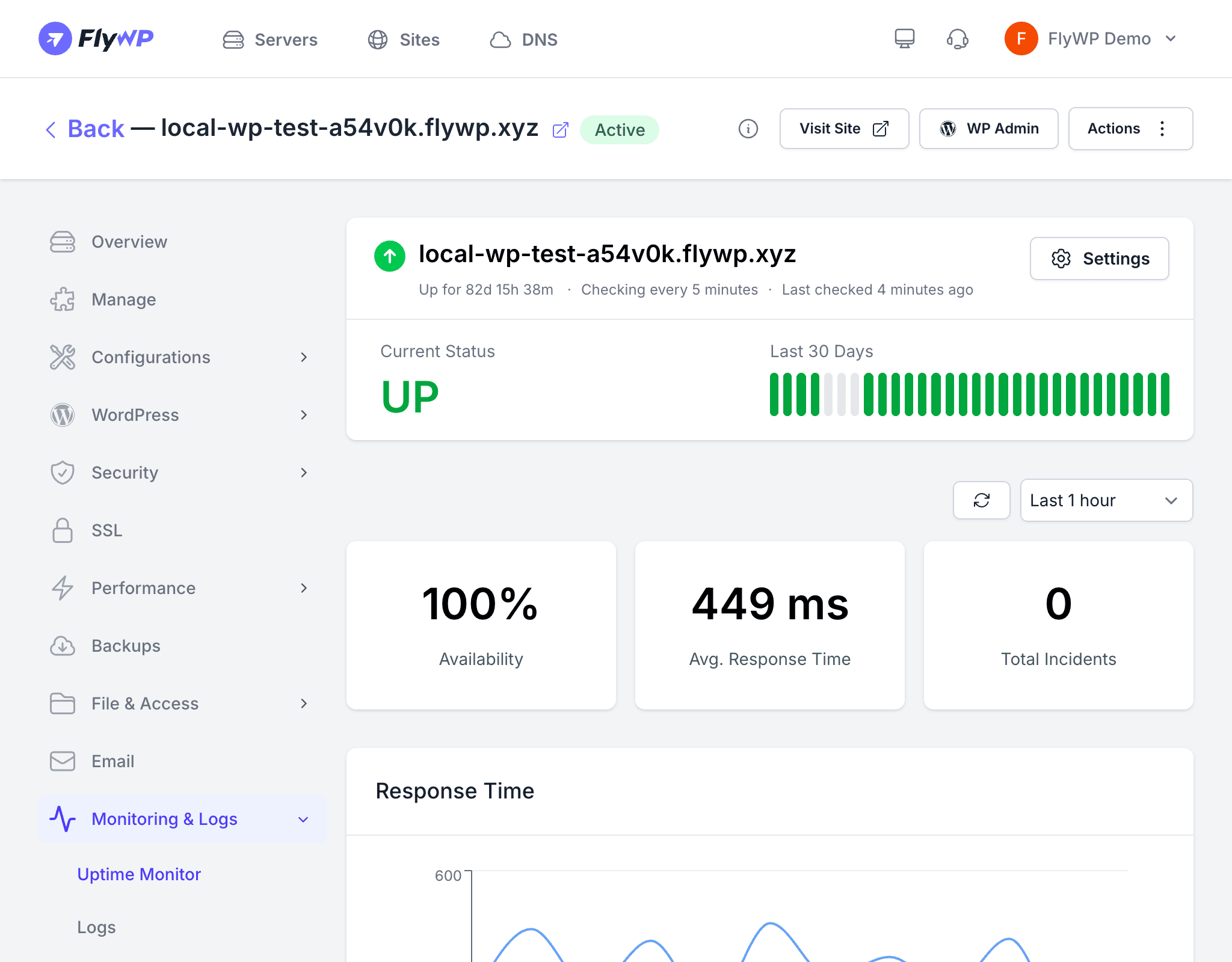Select Overview in sidebar
The height and width of the screenshot is (962, 1232).
click(183, 242)
